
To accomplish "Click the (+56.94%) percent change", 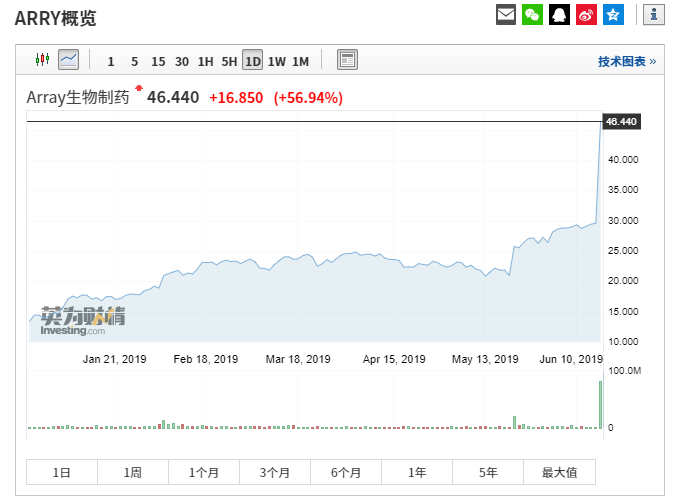I will point(308,98).
